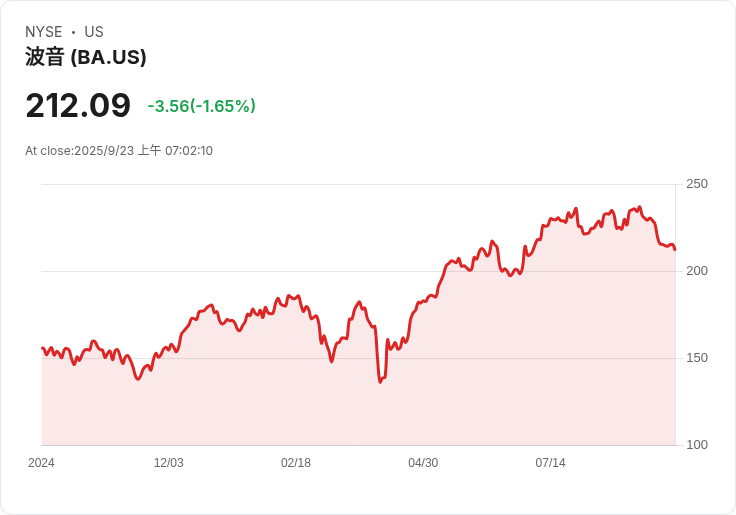Image resolution: width=736 pixels, height=515 pixels.
Task: Click the 200 y-axis label
Action: tap(697, 271)
